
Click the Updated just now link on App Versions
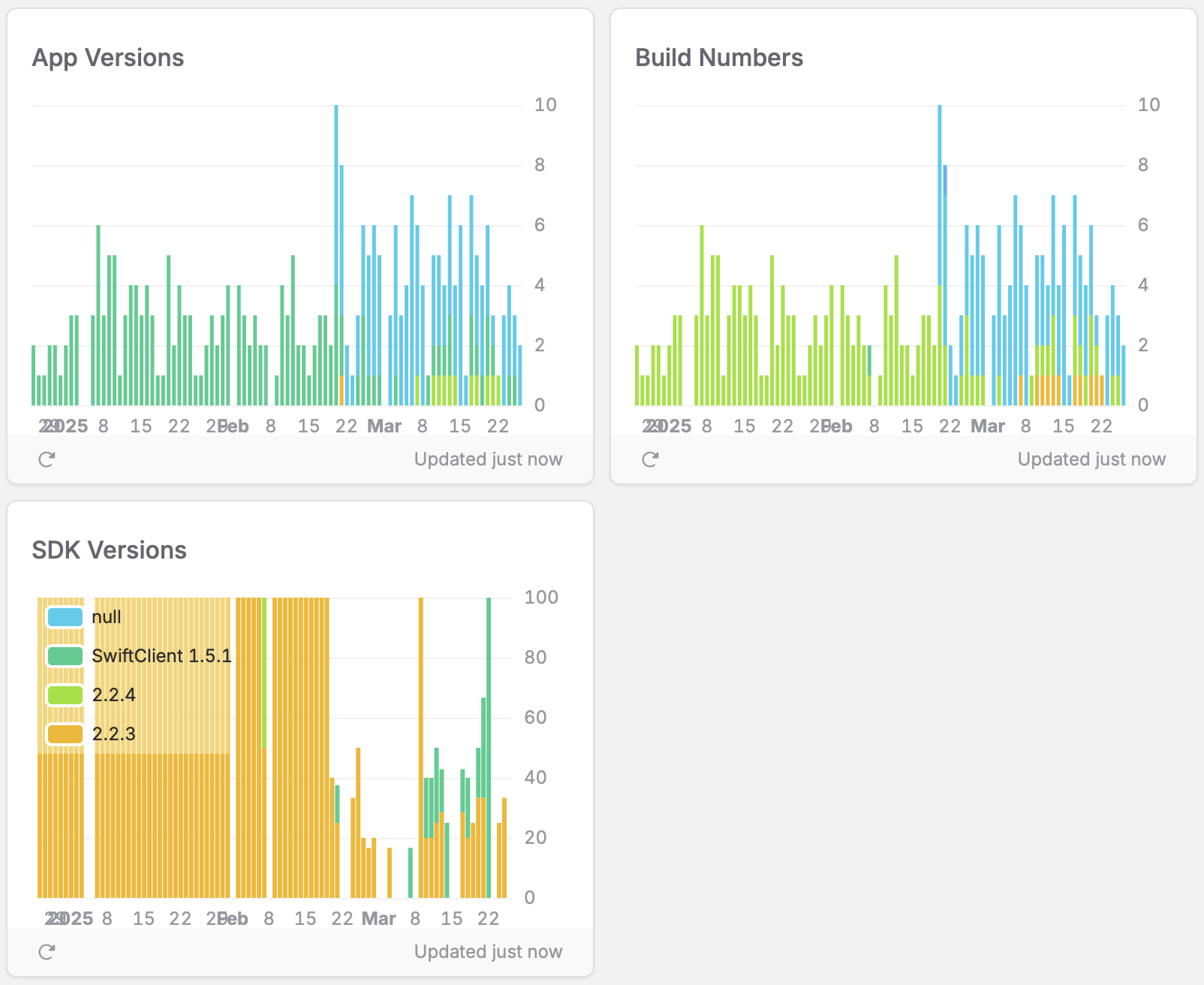point(487,459)
